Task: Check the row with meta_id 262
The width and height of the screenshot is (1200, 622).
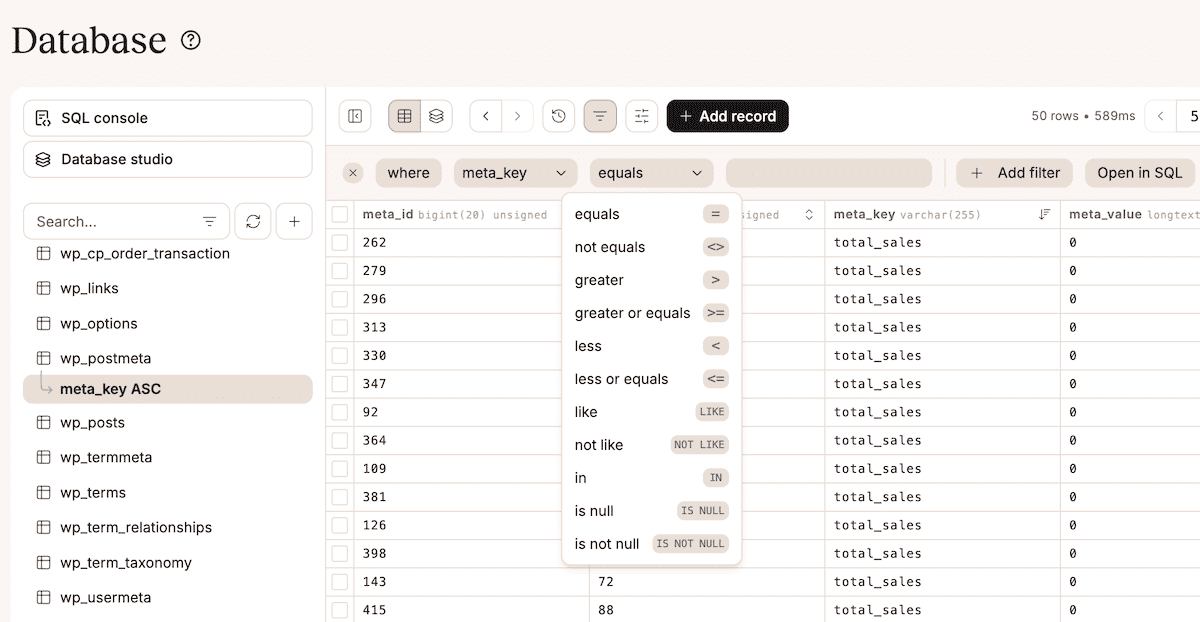Action: (x=340, y=242)
